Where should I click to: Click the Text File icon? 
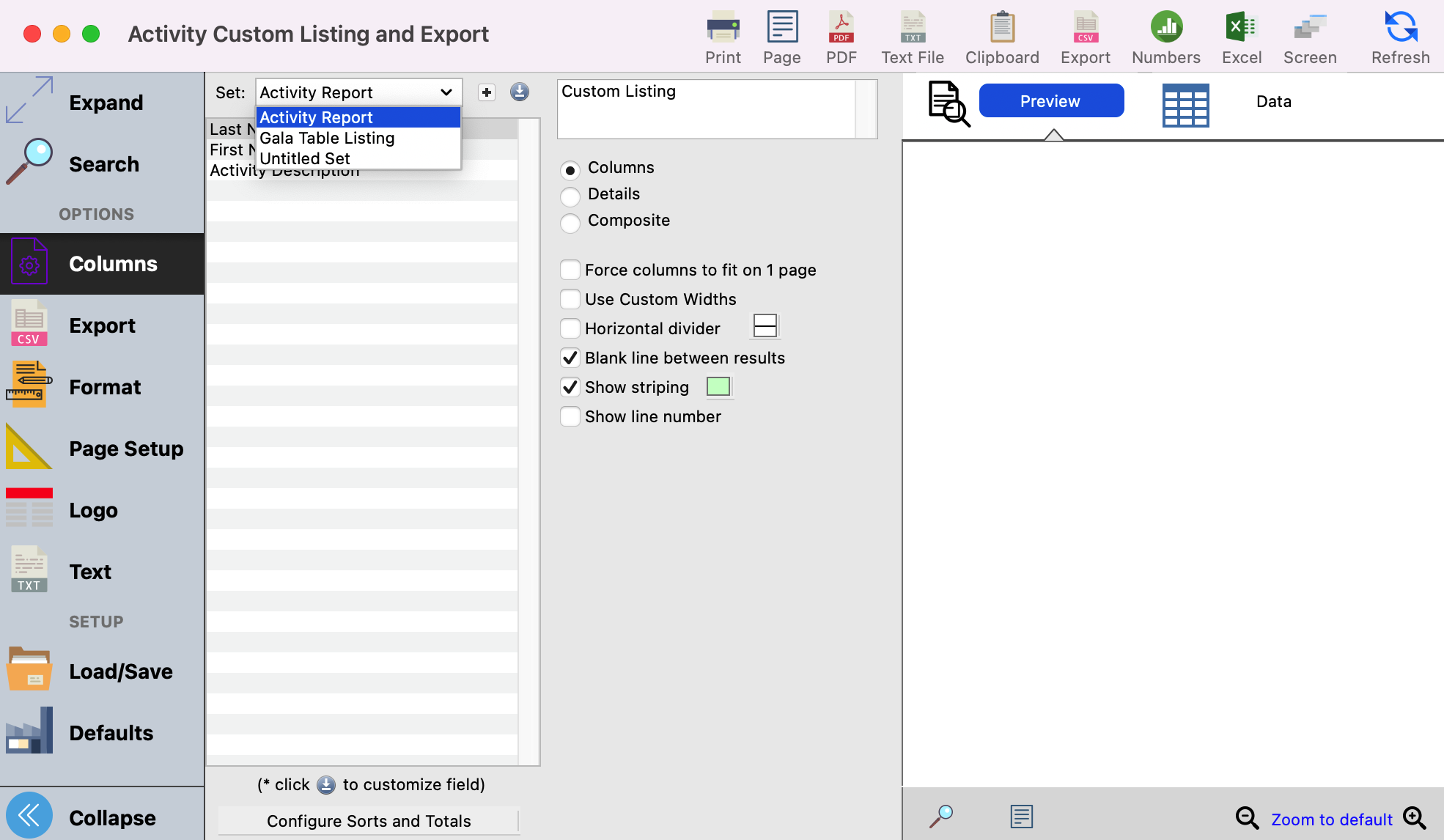pos(912,28)
